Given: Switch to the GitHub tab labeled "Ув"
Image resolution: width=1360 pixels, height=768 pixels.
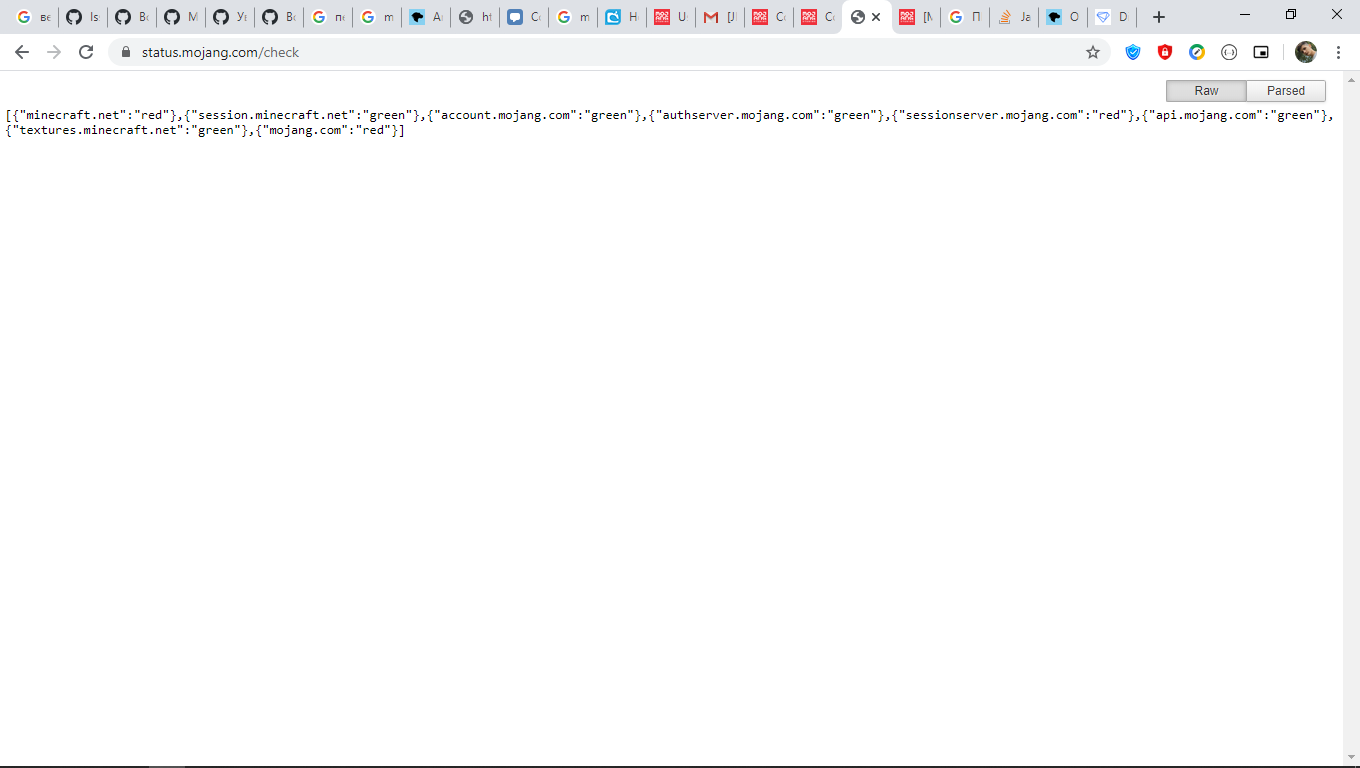Looking at the screenshot, I should (x=230, y=17).
